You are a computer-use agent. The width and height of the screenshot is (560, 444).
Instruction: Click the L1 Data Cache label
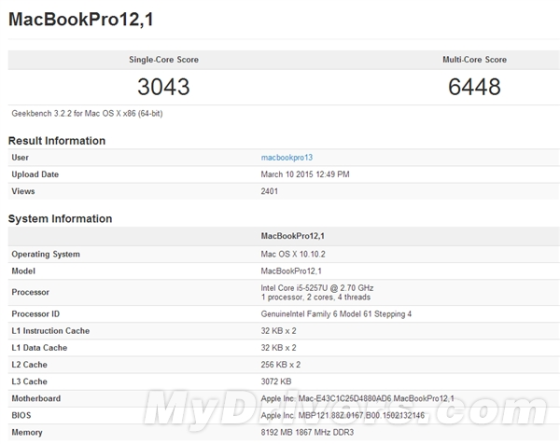(39, 348)
